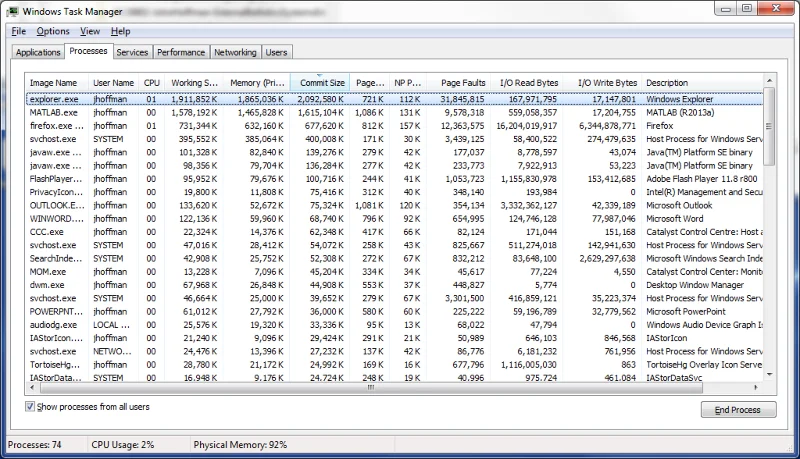Sort by NP Pool column header
800x459 pixels.
coord(408,83)
